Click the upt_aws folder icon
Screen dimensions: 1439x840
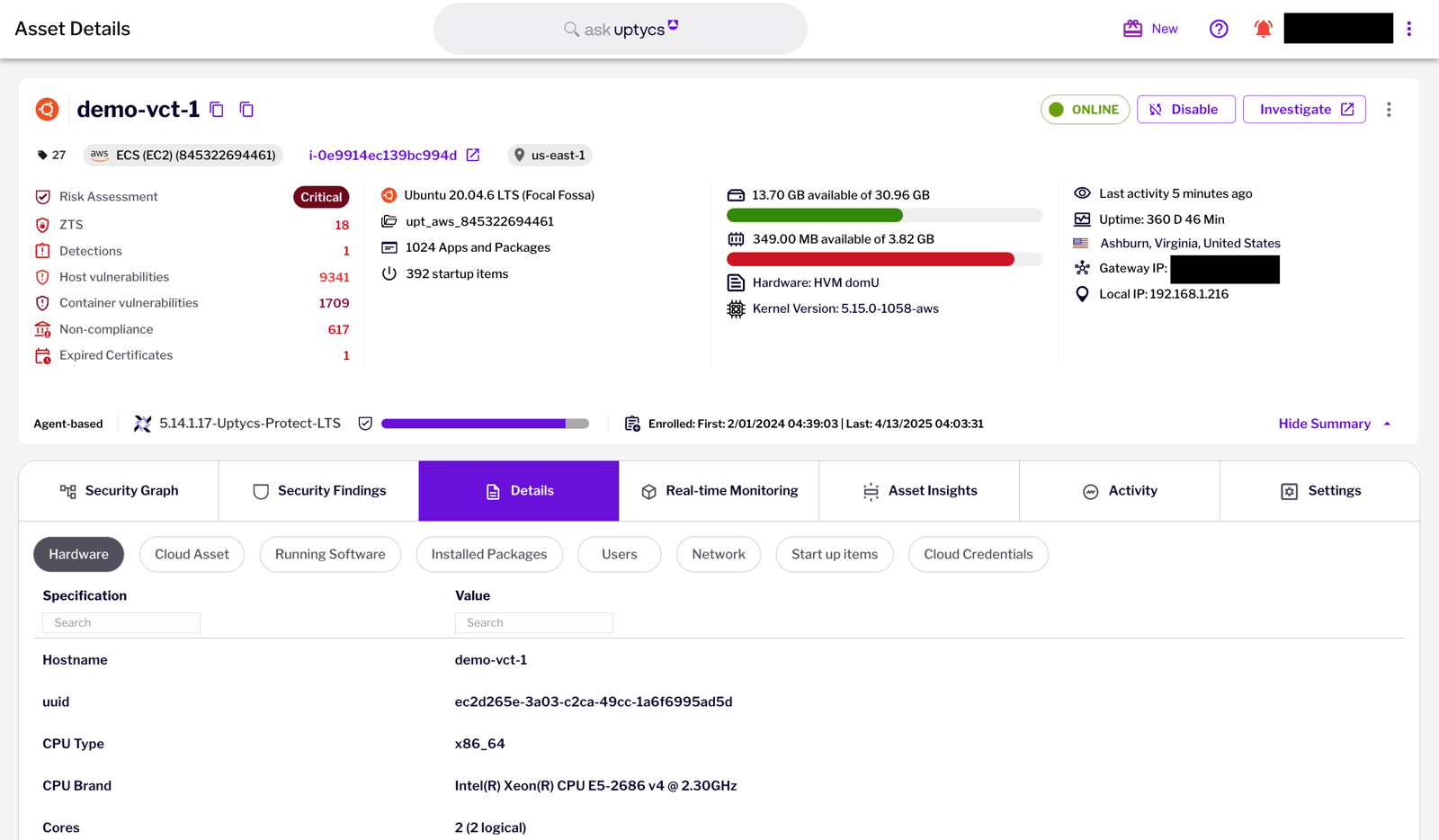pyautogui.click(x=389, y=221)
